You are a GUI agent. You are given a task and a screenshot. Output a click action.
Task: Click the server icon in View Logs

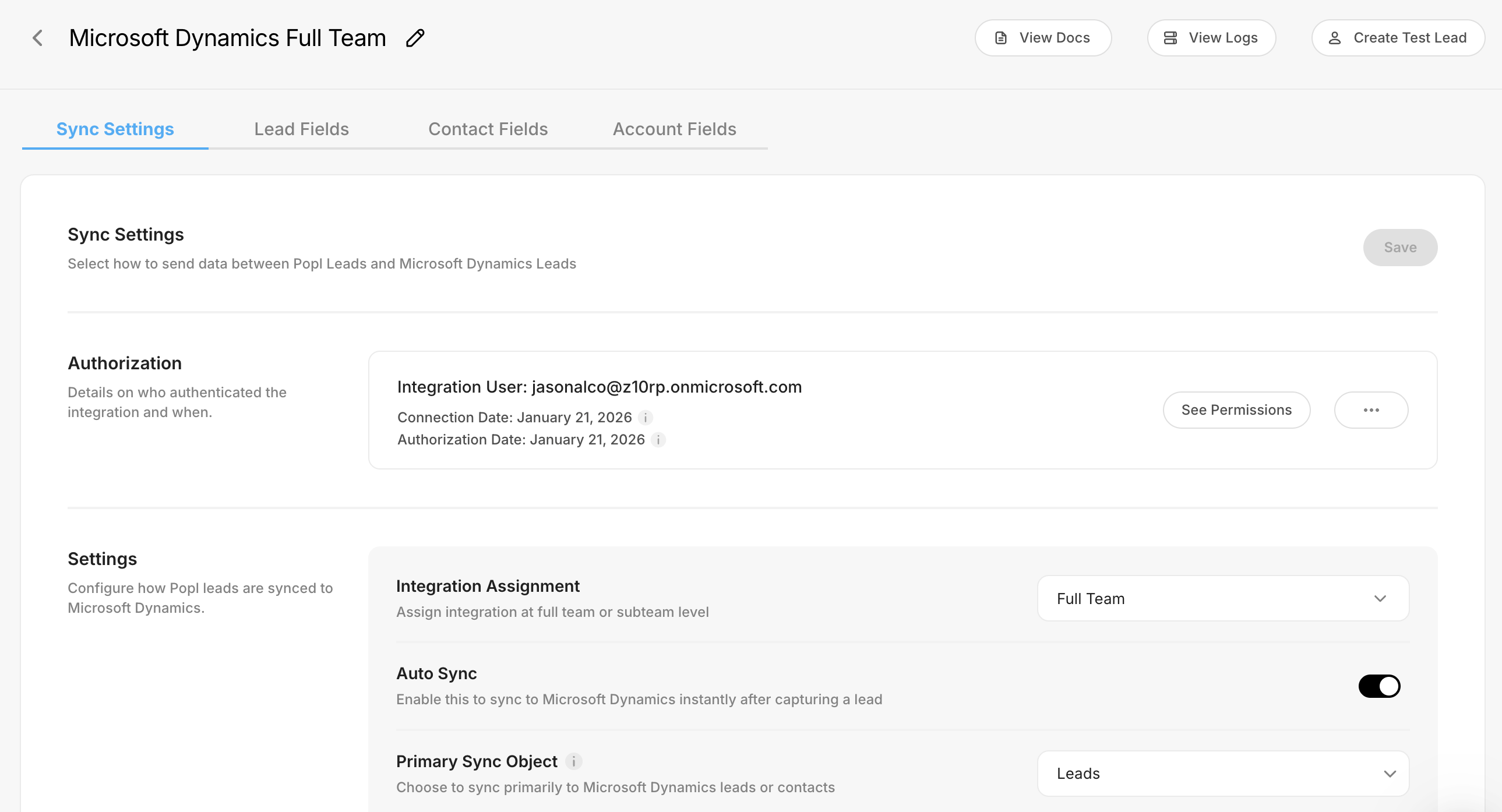click(1170, 38)
